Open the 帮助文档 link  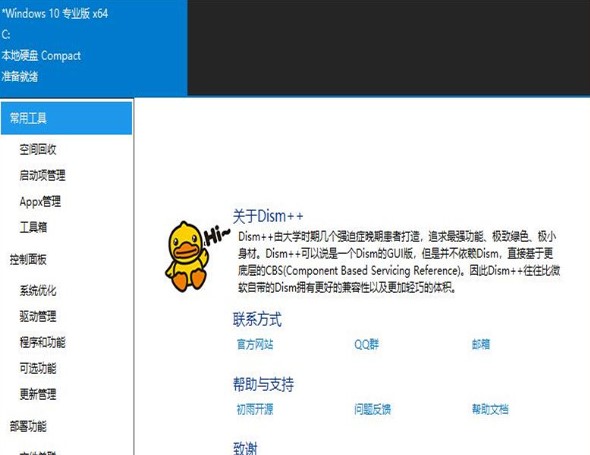coord(490,409)
